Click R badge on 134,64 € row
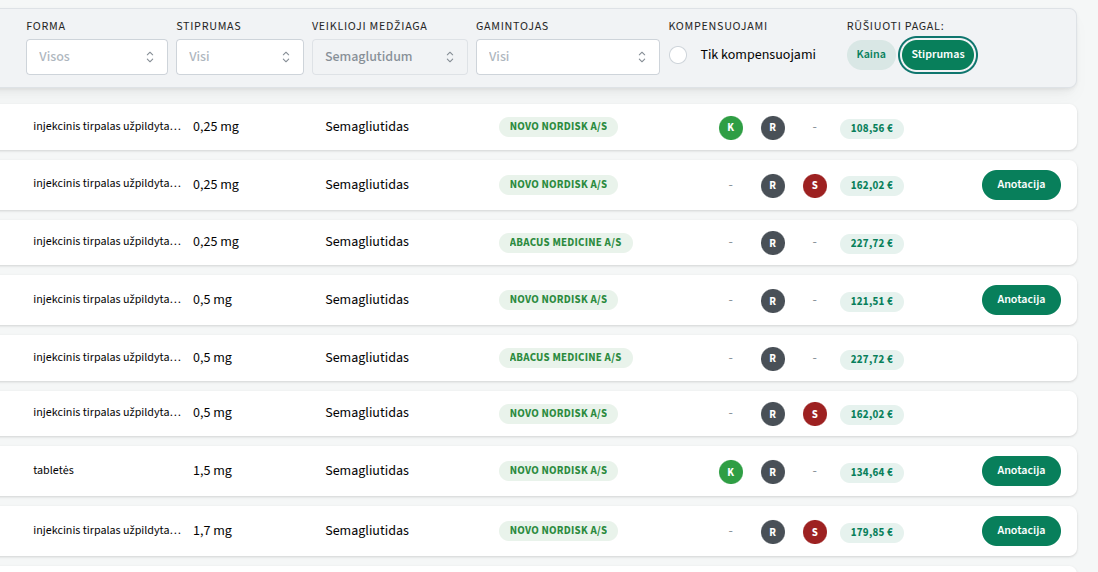The image size is (1098, 572). pyautogui.click(x=772, y=472)
